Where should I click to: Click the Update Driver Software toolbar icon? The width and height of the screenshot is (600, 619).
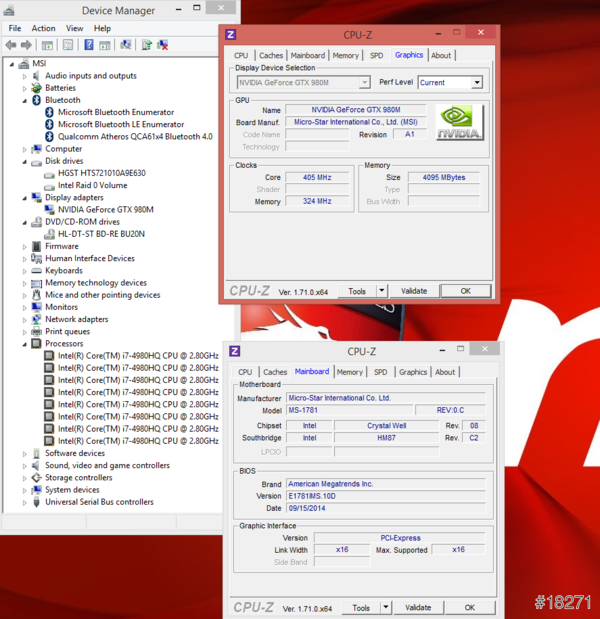(147, 44)
